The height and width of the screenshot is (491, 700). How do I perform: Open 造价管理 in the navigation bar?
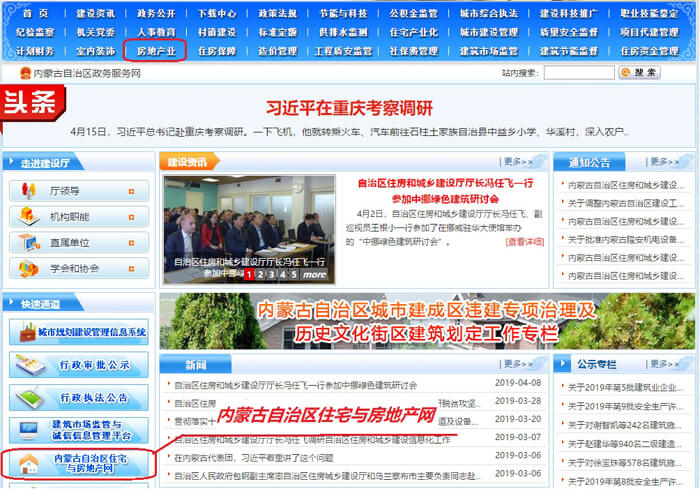point(278,51)
